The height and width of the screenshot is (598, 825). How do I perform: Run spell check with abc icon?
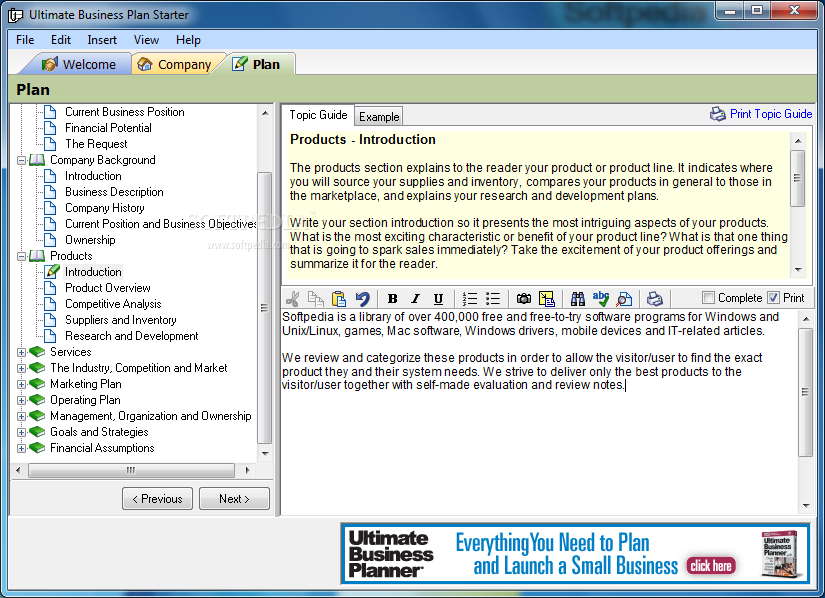pos(601,299)
